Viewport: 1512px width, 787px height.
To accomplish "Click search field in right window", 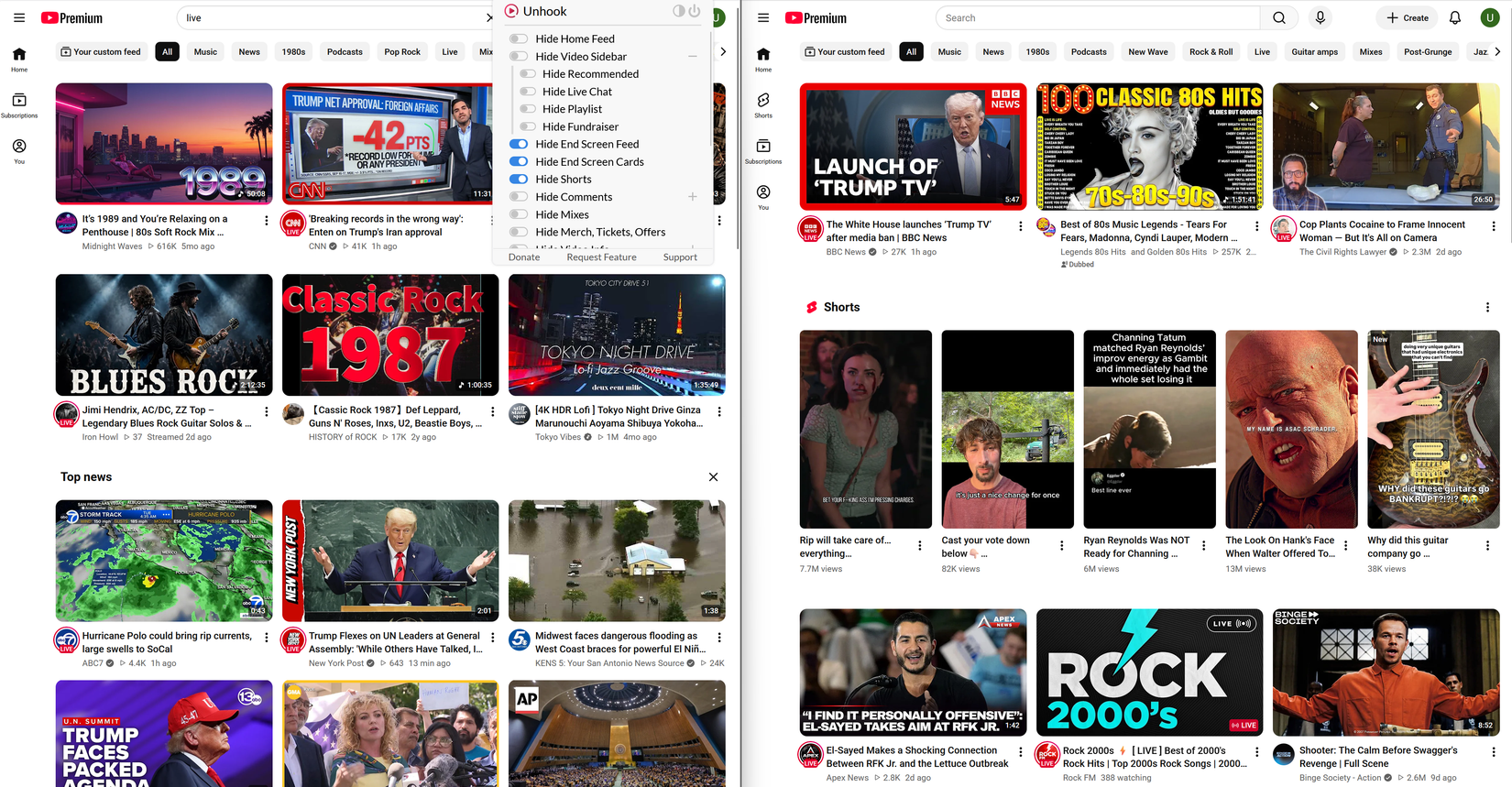I will coord(1098,17).
